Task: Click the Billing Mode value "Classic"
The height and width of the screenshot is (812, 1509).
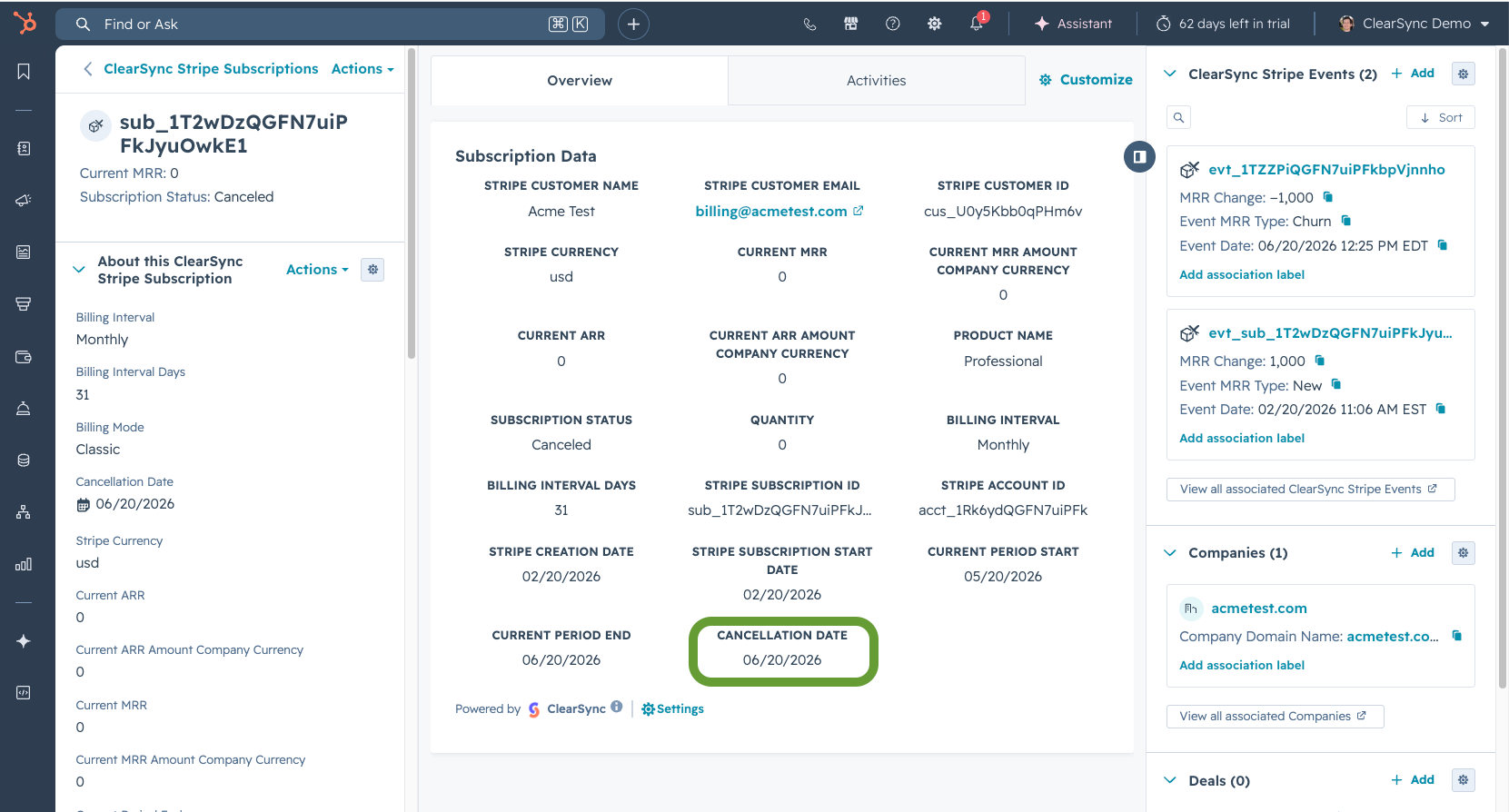Action: [x=98, y=450]
